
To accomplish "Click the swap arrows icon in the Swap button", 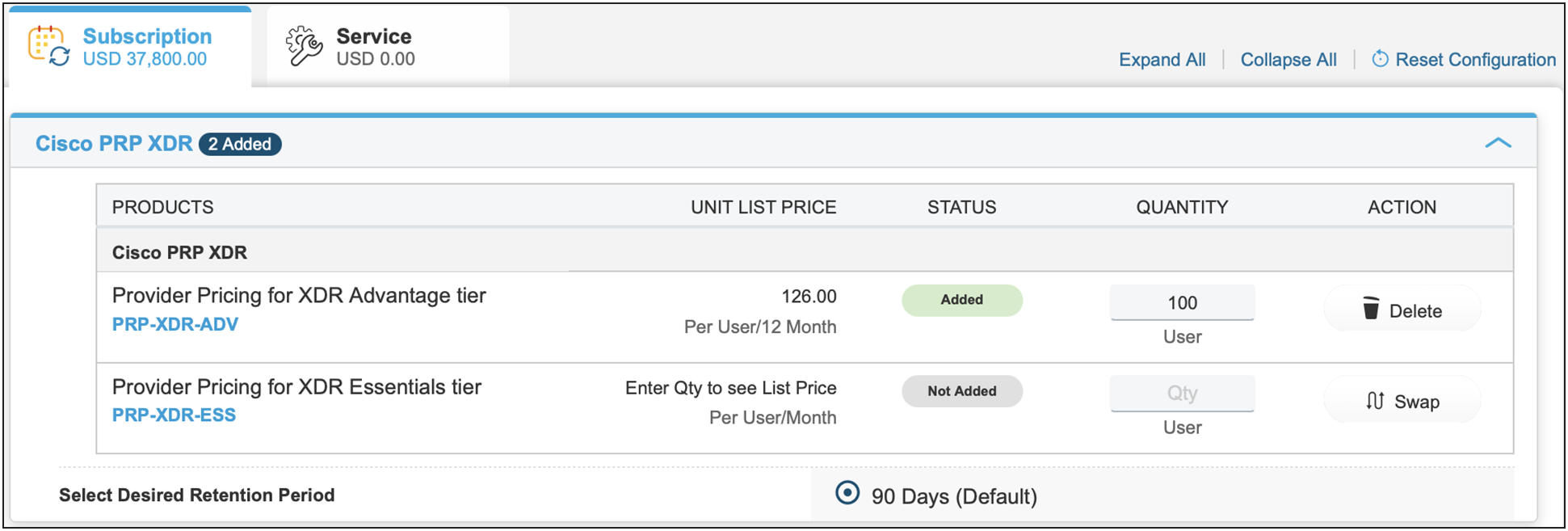I will tap(1375, 401).
